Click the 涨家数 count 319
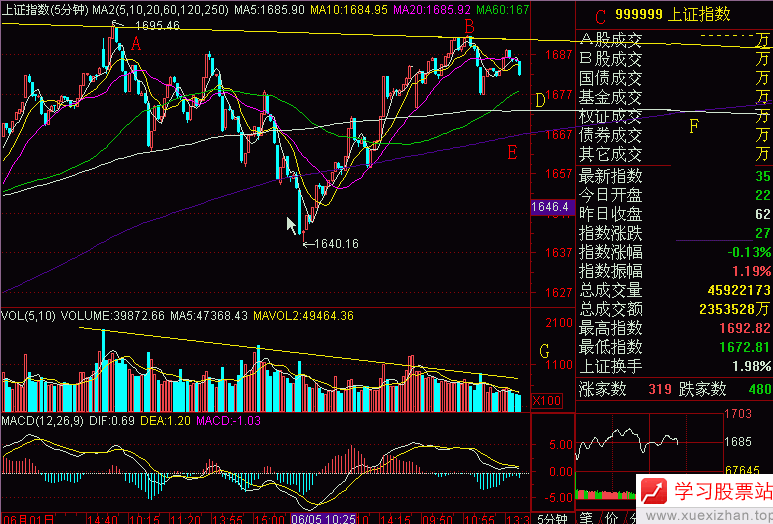The image size is (773, 524). [660, 389]
